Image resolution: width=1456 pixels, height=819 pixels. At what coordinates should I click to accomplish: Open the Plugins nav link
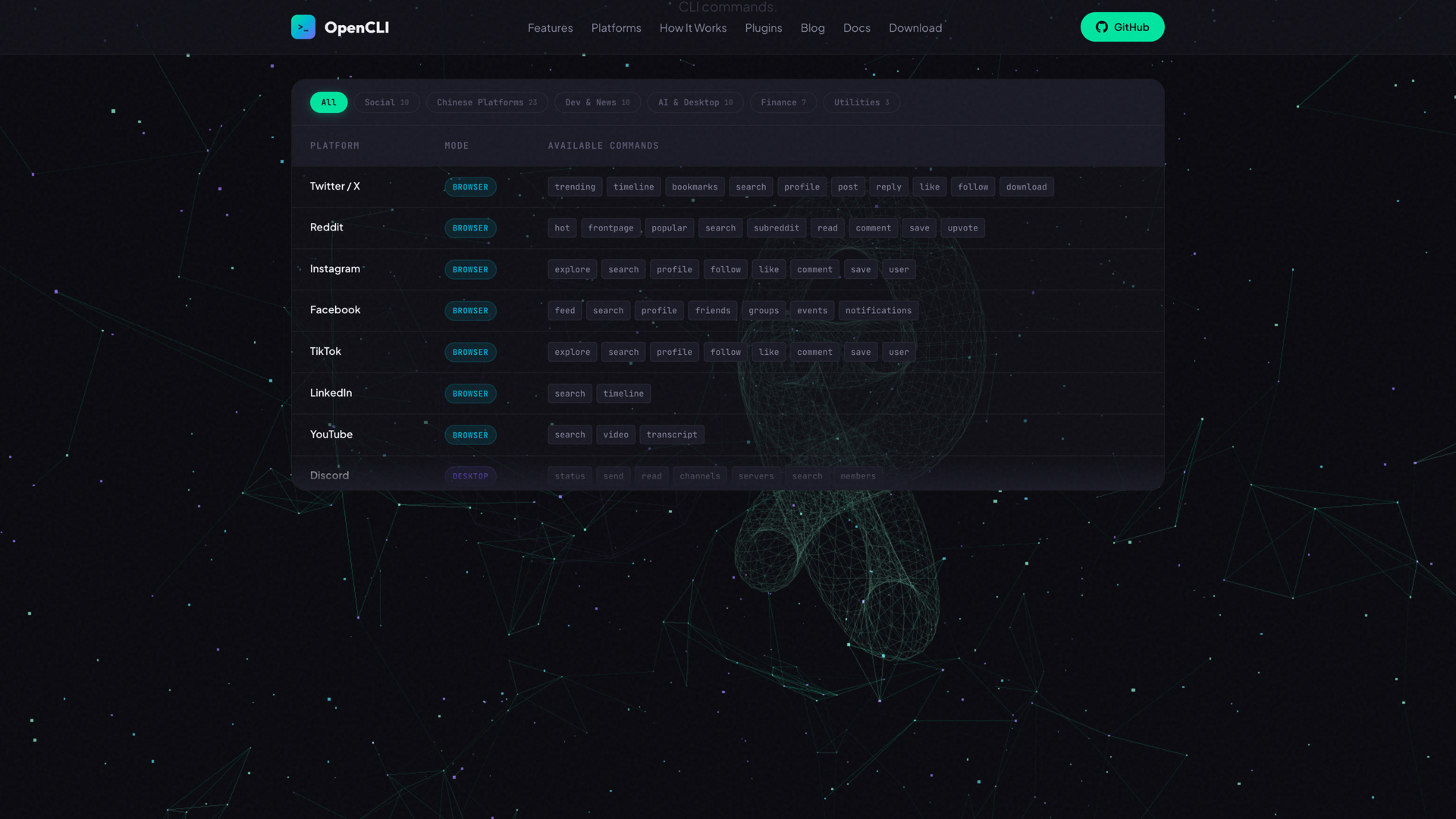(764, 28)
